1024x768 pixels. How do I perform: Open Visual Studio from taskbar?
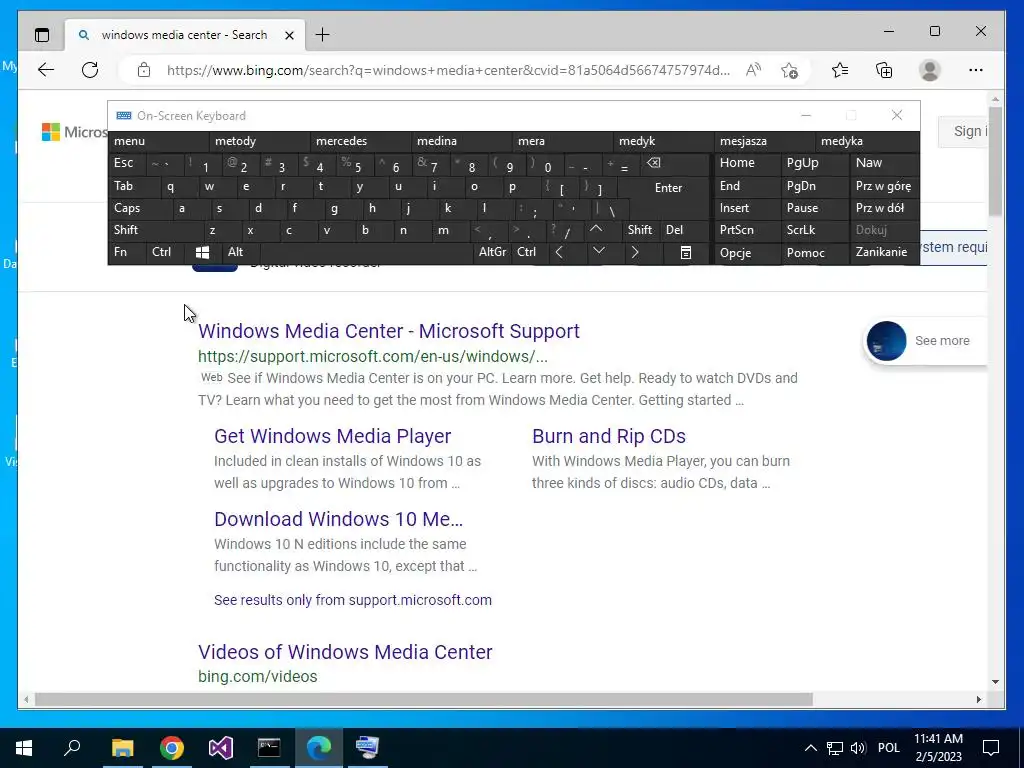point(221,748)
